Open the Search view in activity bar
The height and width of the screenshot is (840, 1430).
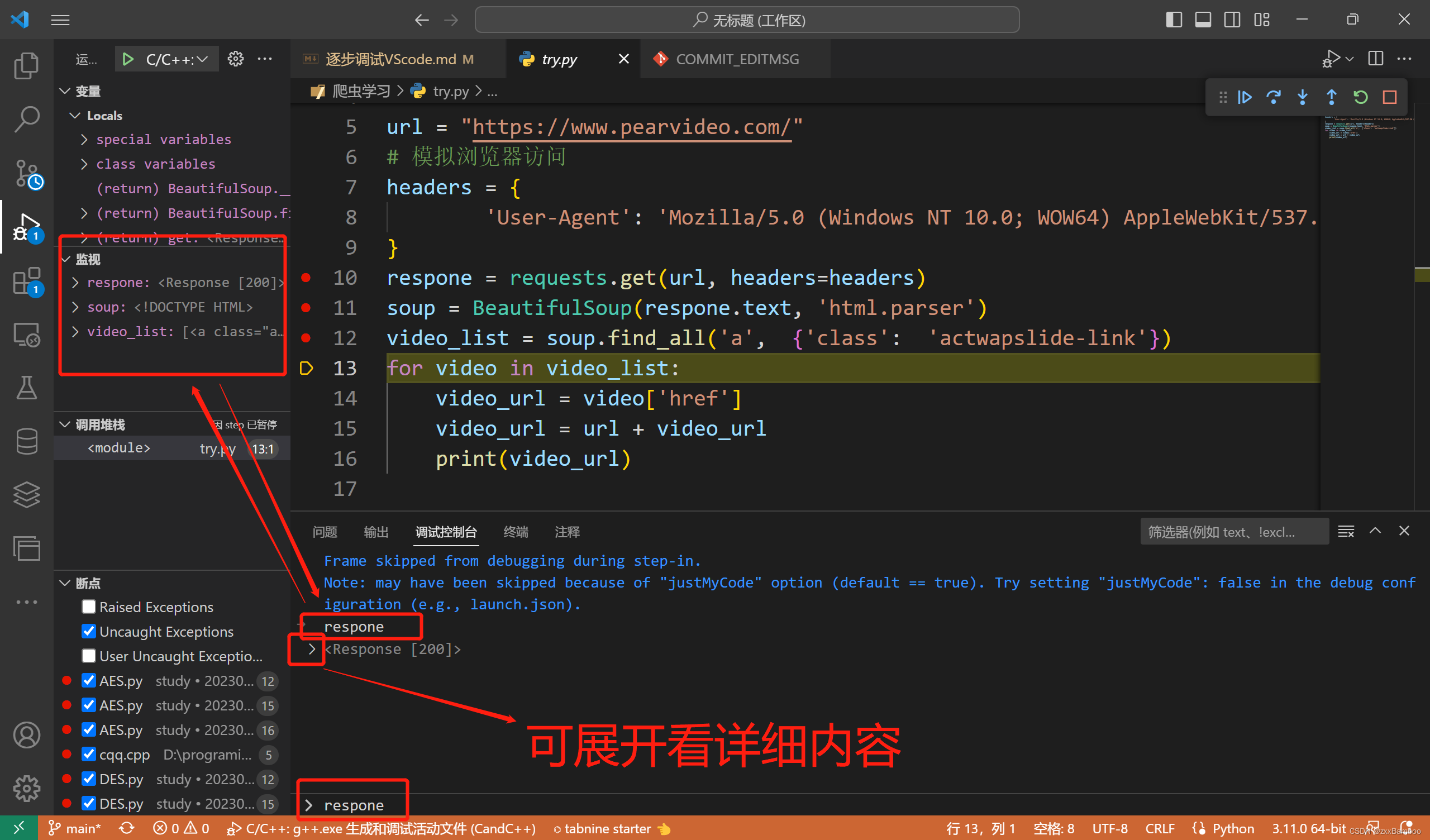tap(26, 119)
